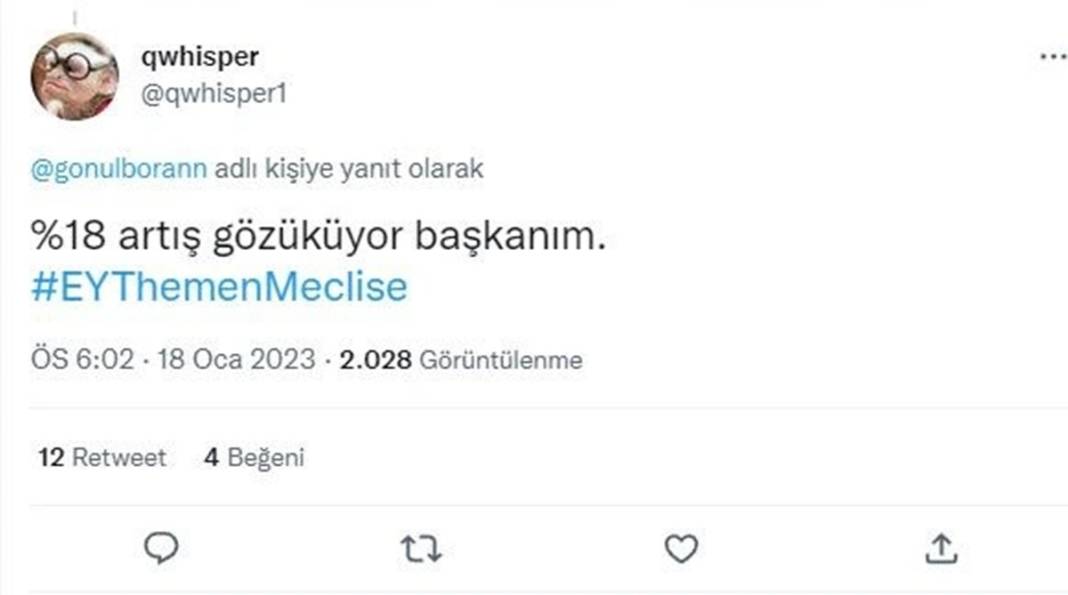Viewport: 1068px width, 595px height.
Task: Toggle the retweet state of the tweet
Action: [423, 546]
